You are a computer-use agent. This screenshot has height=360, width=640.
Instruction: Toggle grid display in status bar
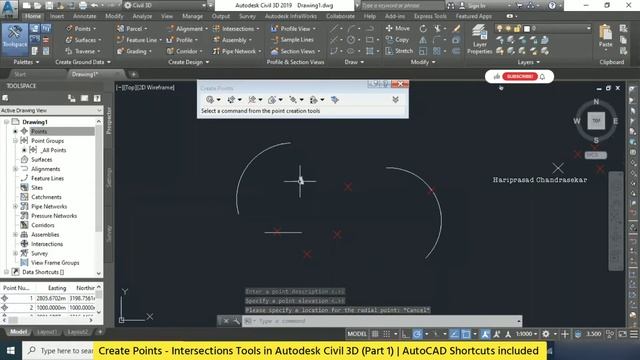coord(375,334)
